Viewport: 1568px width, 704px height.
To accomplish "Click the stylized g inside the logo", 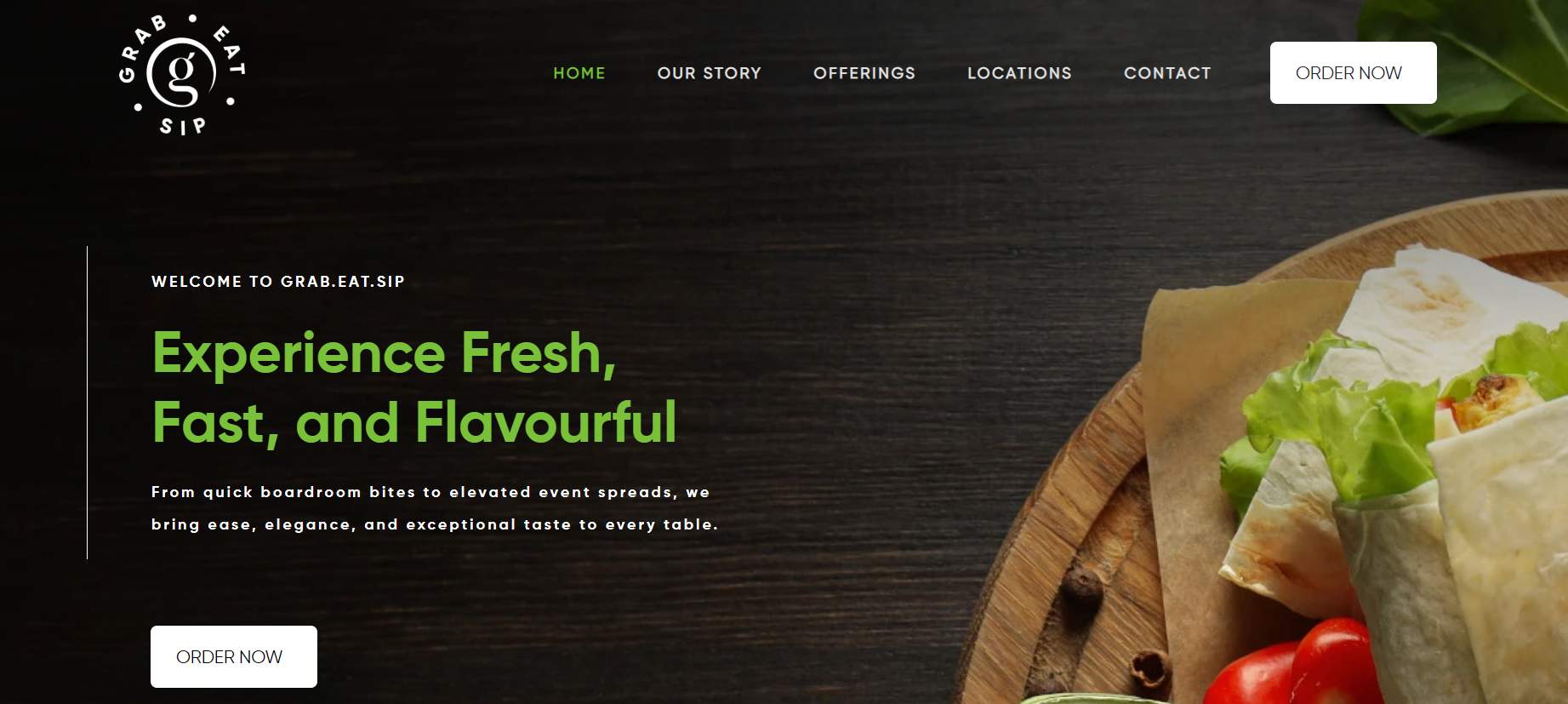I will point(181,72).
